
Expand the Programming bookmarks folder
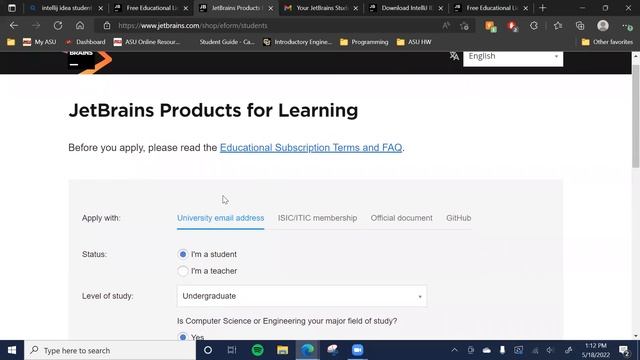click(364, 42)
